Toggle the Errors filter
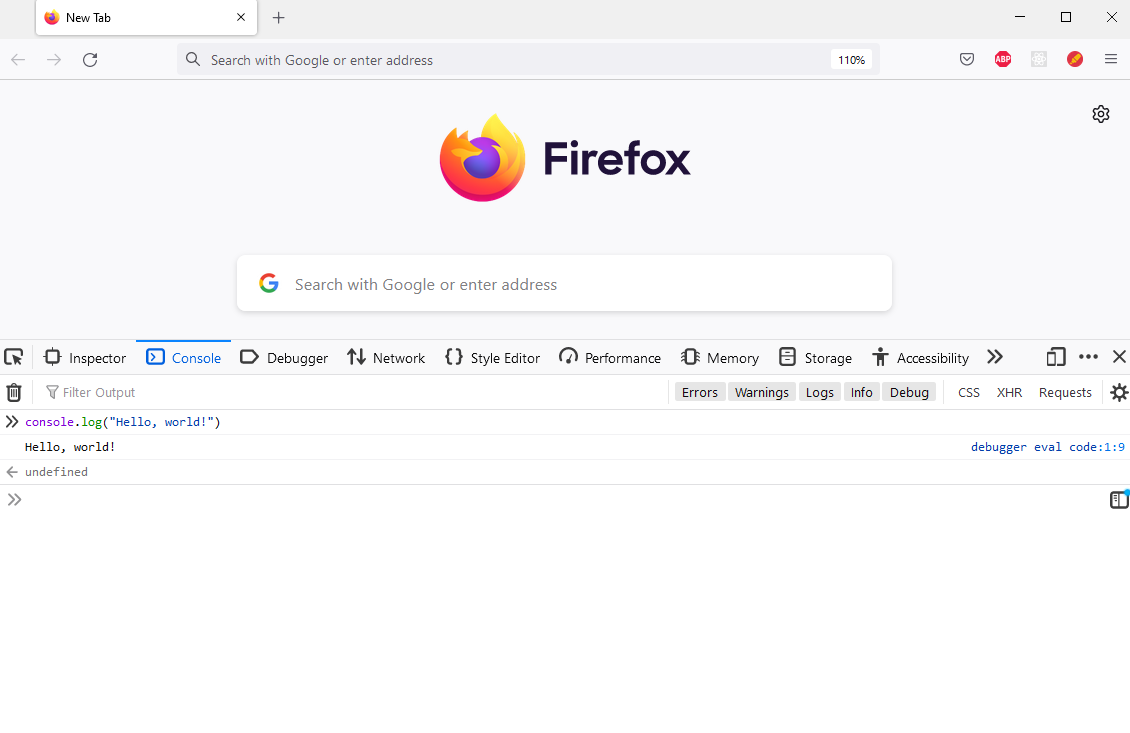This screenshot has height=733, width=1130. click(699, 392)
